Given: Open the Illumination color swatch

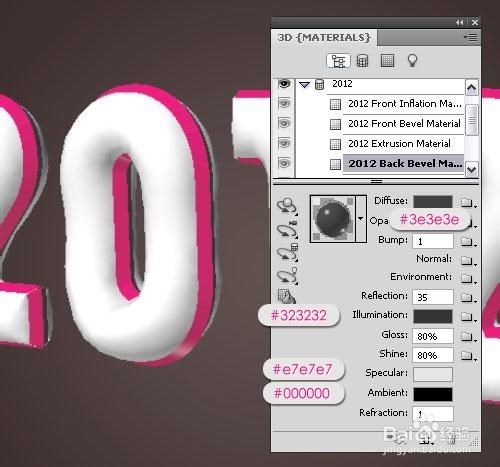Looking at the screenshot, I should click(x=433, y=316).
